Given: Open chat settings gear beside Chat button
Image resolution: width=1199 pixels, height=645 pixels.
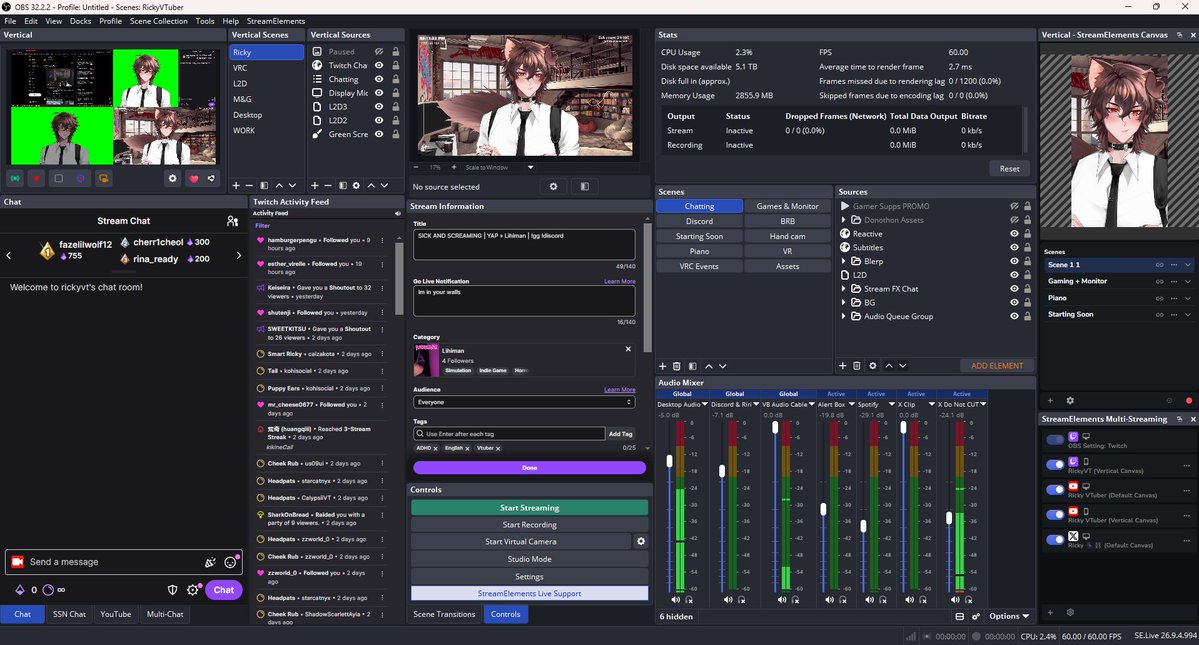Looking at the screenshot, I should tap(193, 590).
